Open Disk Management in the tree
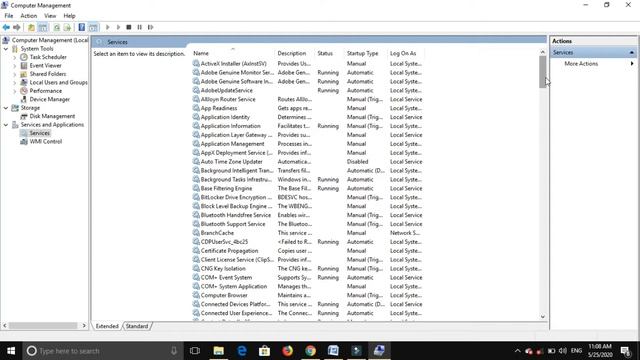 [x=52, y=116]
